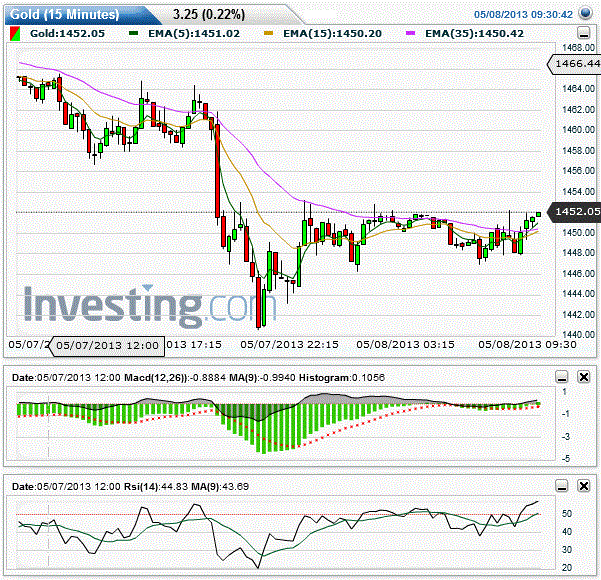Click the Gold:1452.05 legend label
This screenshot has width=601, height=580.
click(x=67, y=33)
